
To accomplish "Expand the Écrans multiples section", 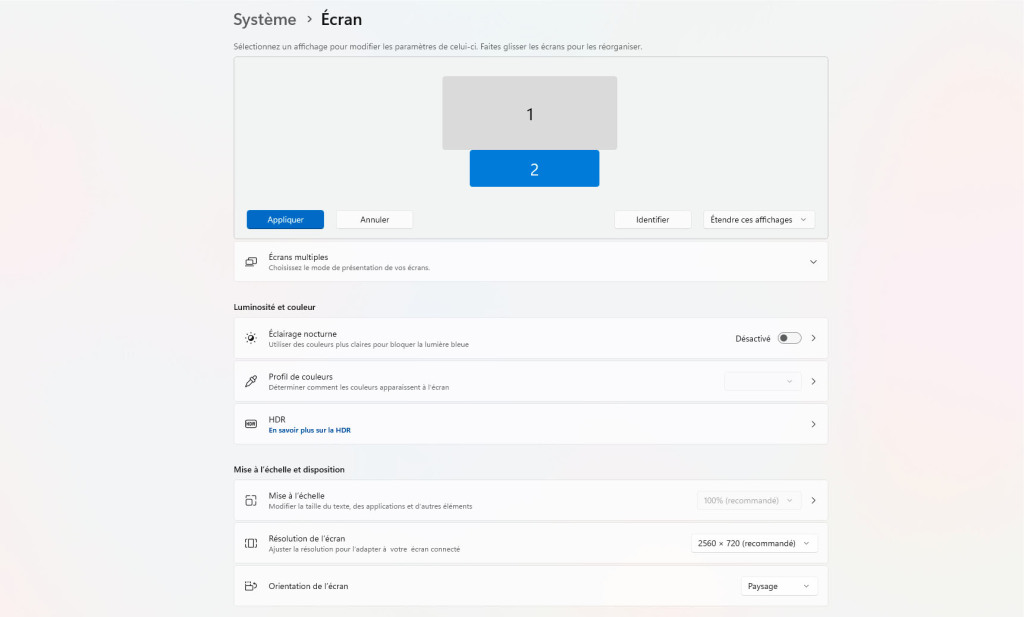I will click(x=813, y=261).
